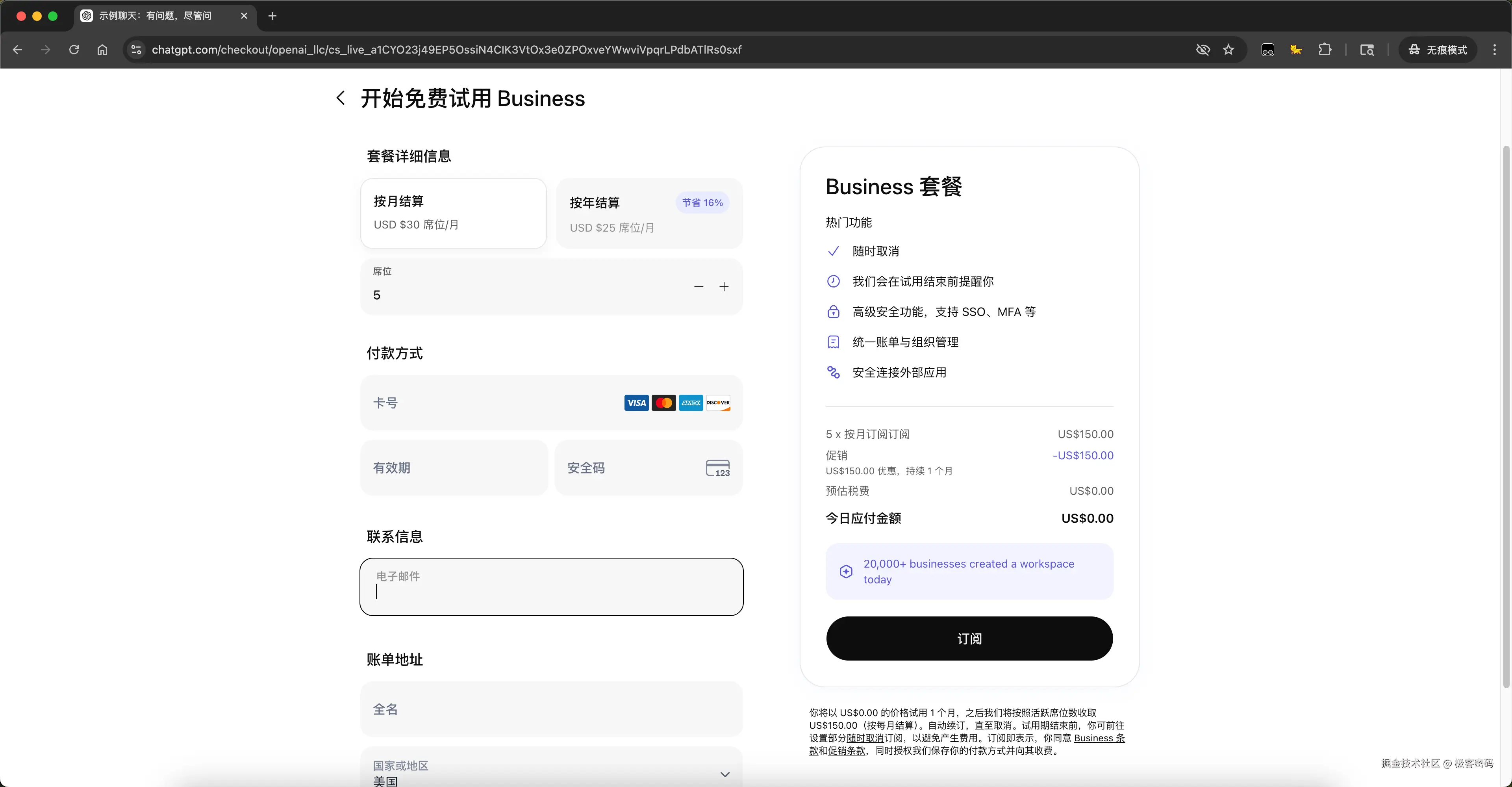Increase seat count with plus button
This screenshot has height=787, width=1512.
[x=724, y=287]
